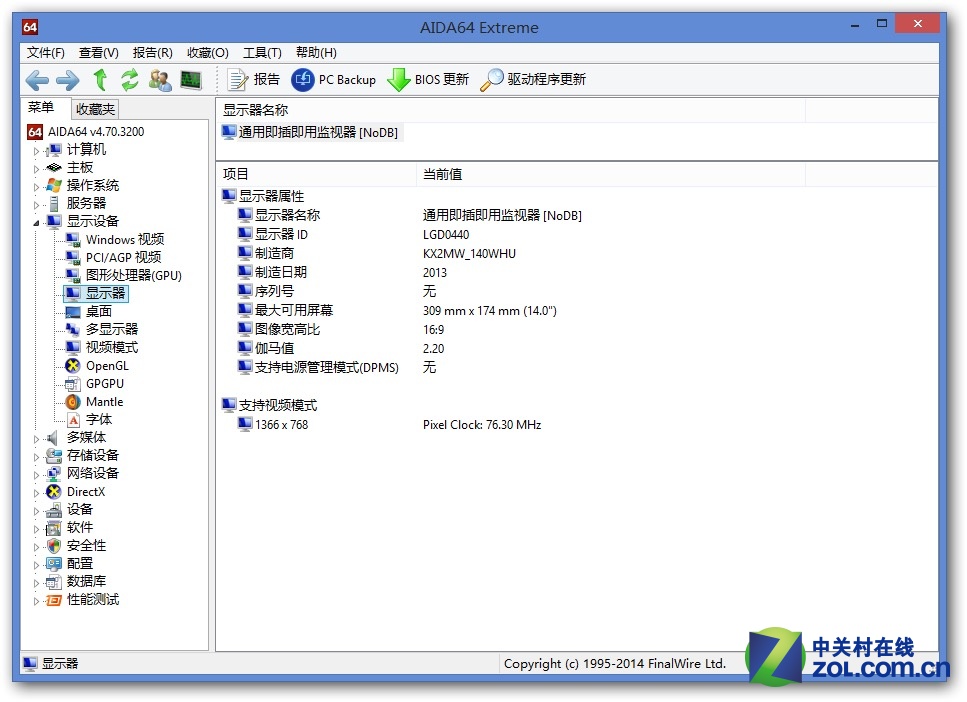Image resolution: width=967 pixels, height=702 pixels.
Task: Expand the 主板 tree node
Action: [x=36, y=168]
